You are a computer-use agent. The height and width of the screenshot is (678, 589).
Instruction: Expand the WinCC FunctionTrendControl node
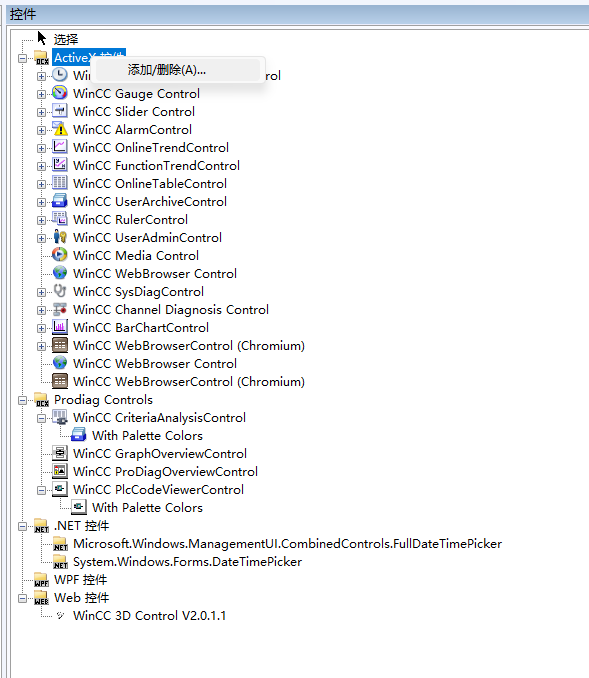[x=41, y=166]
